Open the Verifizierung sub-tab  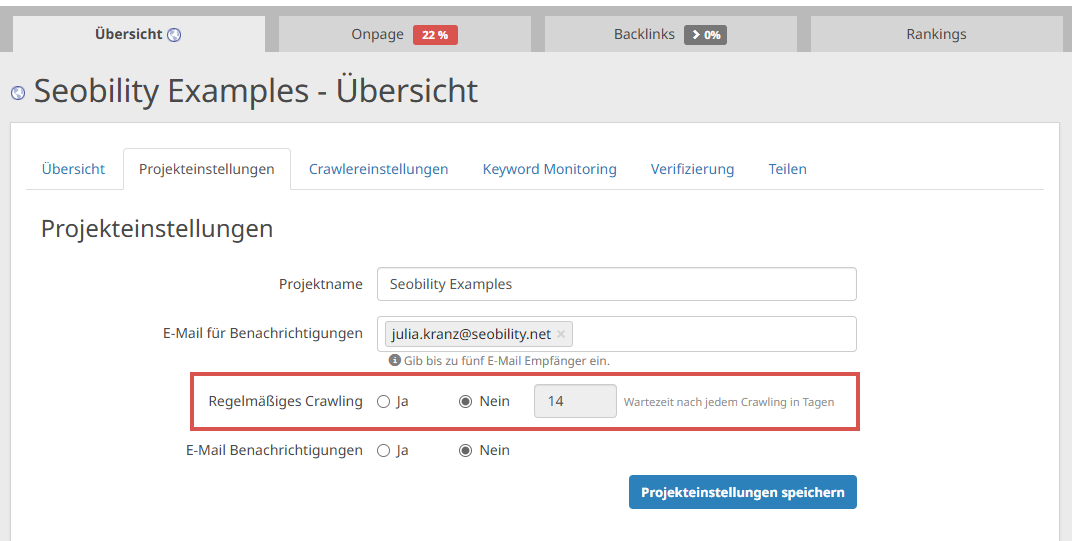[x=693, y=169]
